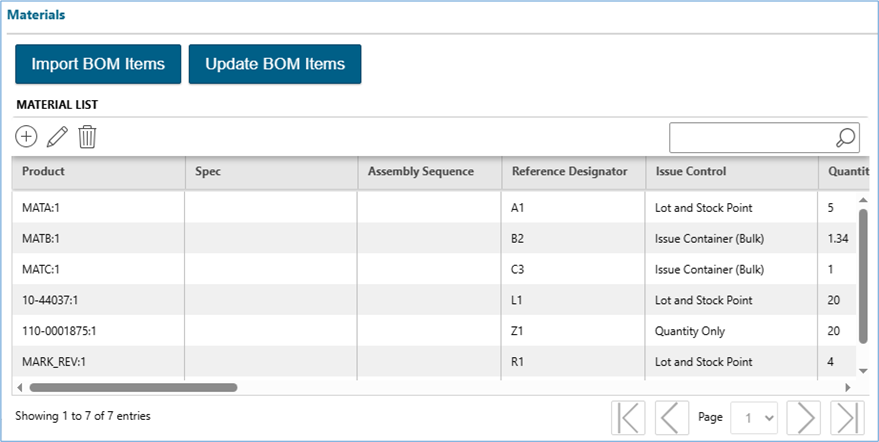Viewport: 879px width, 442px height.
Task: Click the horizontal scrollbar right arrow
Action: [x=848, y=387]
